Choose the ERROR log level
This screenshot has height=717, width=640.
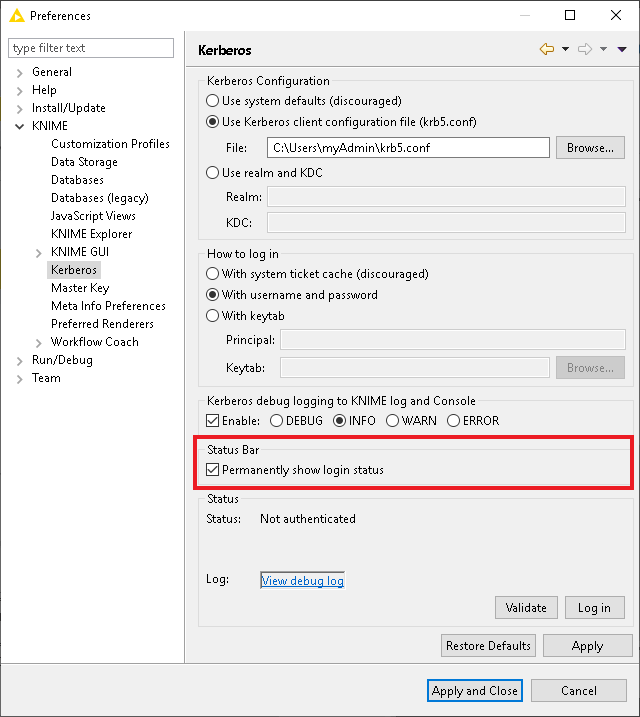453,420
